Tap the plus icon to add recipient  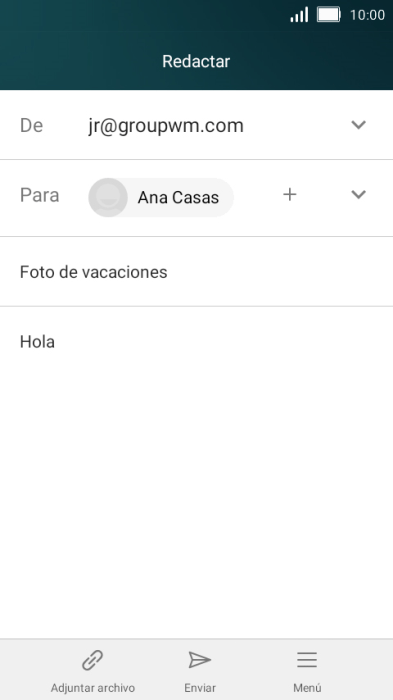click(x=290, y=194)
